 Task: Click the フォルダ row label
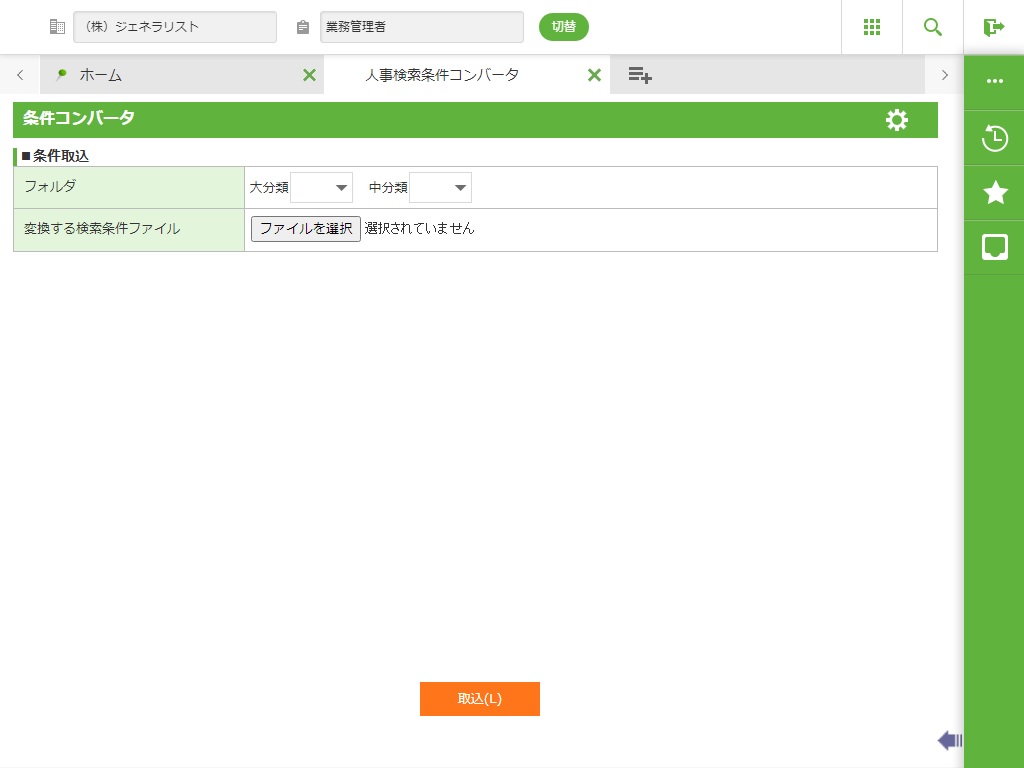50,186
